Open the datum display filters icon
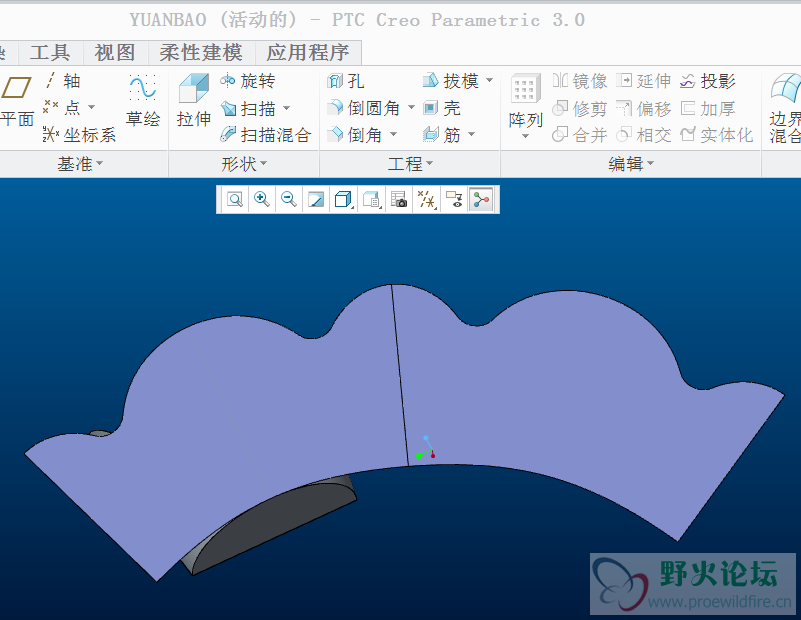The image size is (801, 620). (426, 199)
